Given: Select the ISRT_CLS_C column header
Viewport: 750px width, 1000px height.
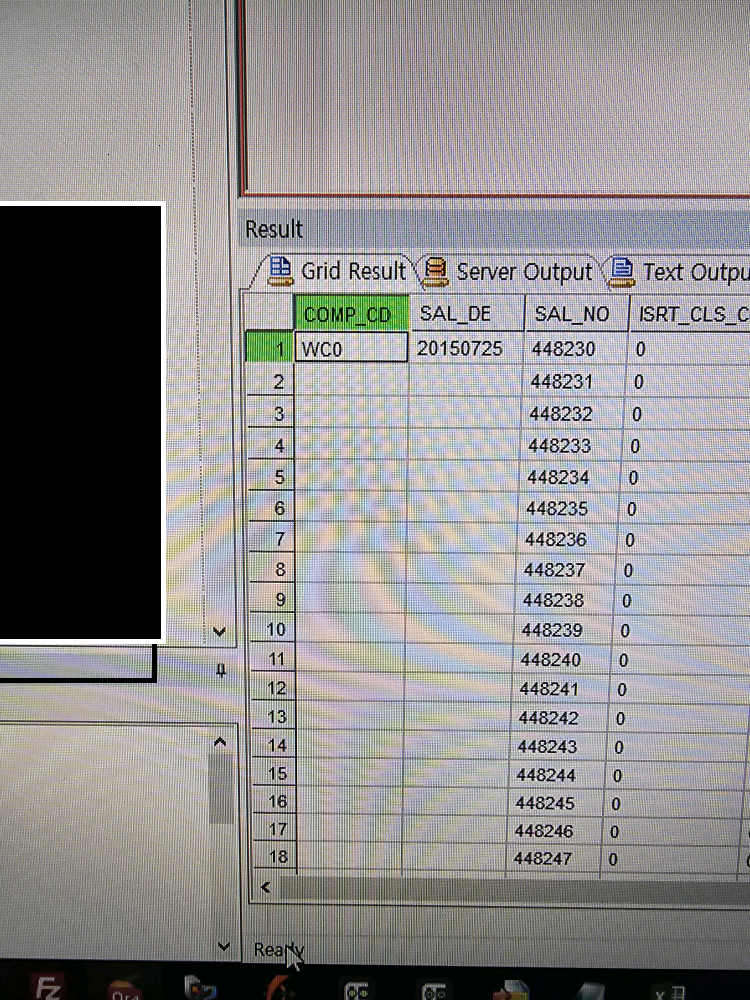Looking at the screenshot, I should click(690, 314).
